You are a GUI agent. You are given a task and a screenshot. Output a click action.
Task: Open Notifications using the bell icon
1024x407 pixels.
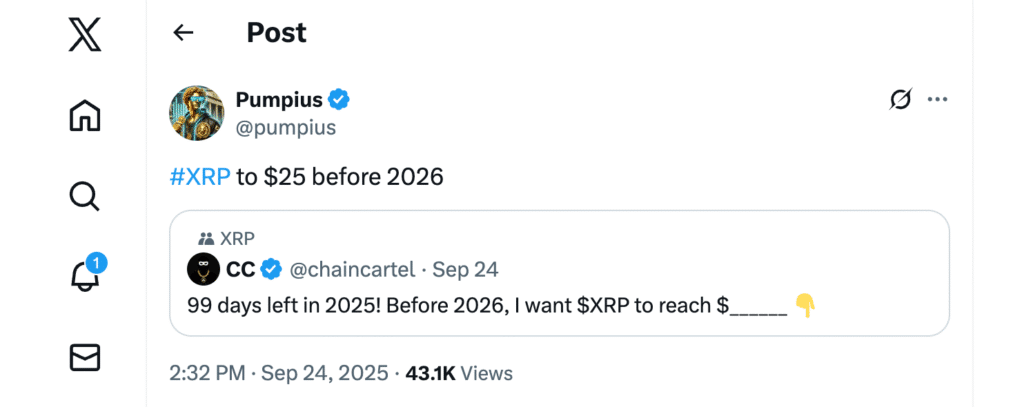(x=84, y=275)
